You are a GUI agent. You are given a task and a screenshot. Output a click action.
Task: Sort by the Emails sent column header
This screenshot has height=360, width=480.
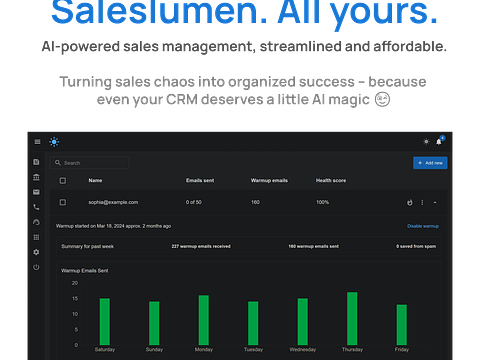coord(200,180)
